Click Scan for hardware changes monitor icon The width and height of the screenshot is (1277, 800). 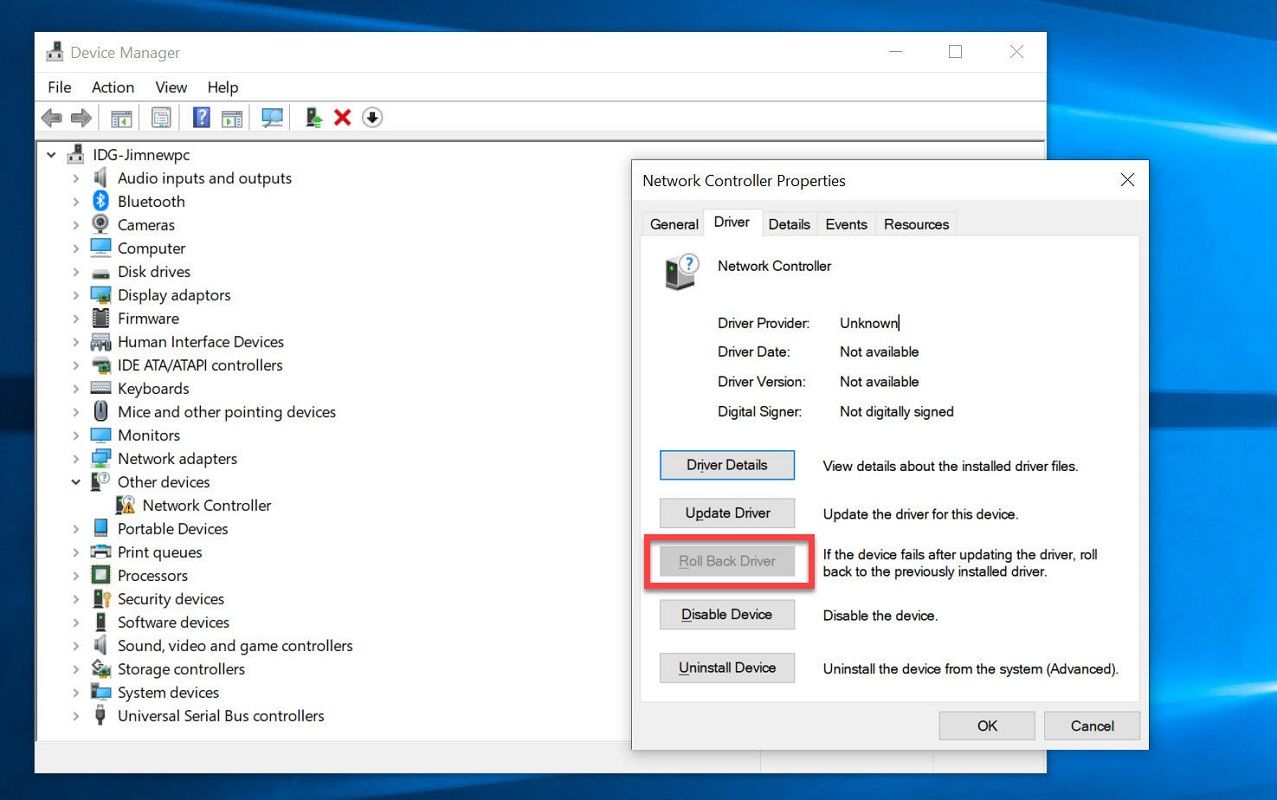point(272,118)
